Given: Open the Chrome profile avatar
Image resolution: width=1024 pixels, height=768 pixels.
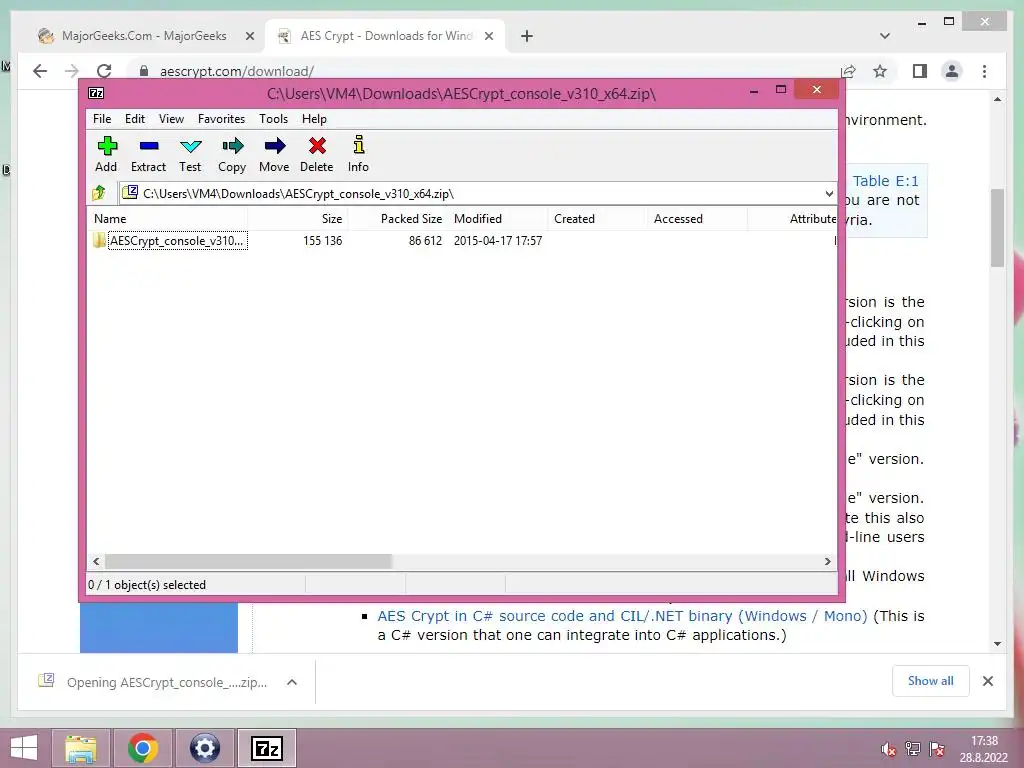Looking at the screenshot, I should (952, 71).
